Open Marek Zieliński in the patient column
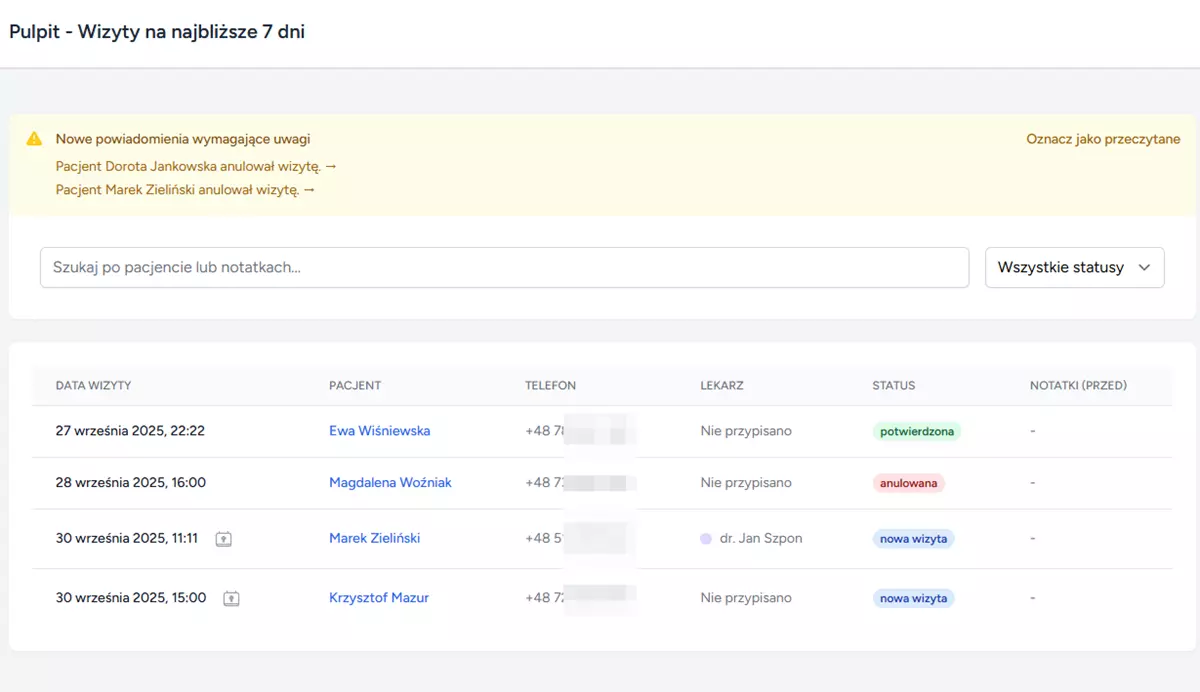 tap(374, 538)
